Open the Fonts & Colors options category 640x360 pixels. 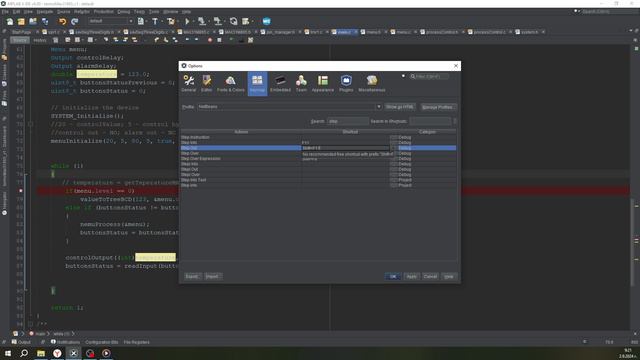point(231,84)
